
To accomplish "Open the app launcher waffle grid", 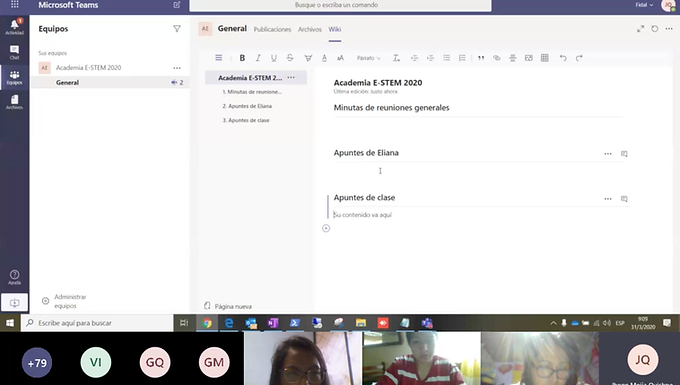I will (14, 4).
